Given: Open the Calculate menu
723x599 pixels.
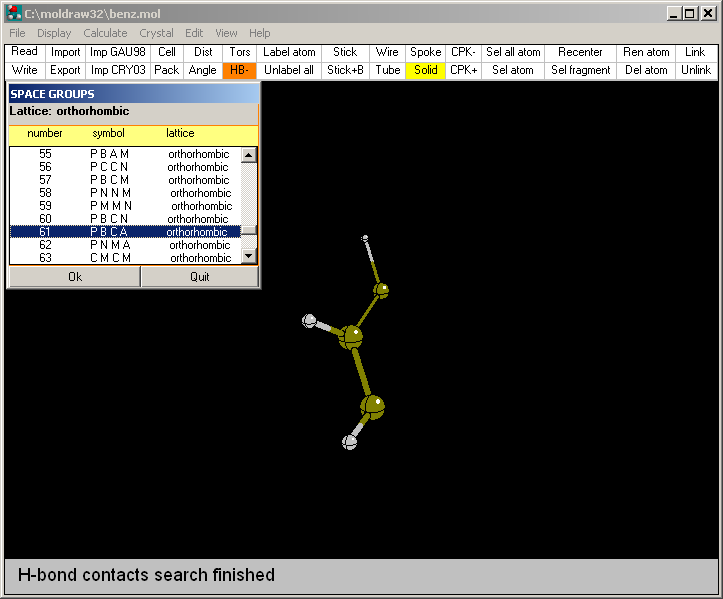Looking at the screenshot, I should click(105, 33).
